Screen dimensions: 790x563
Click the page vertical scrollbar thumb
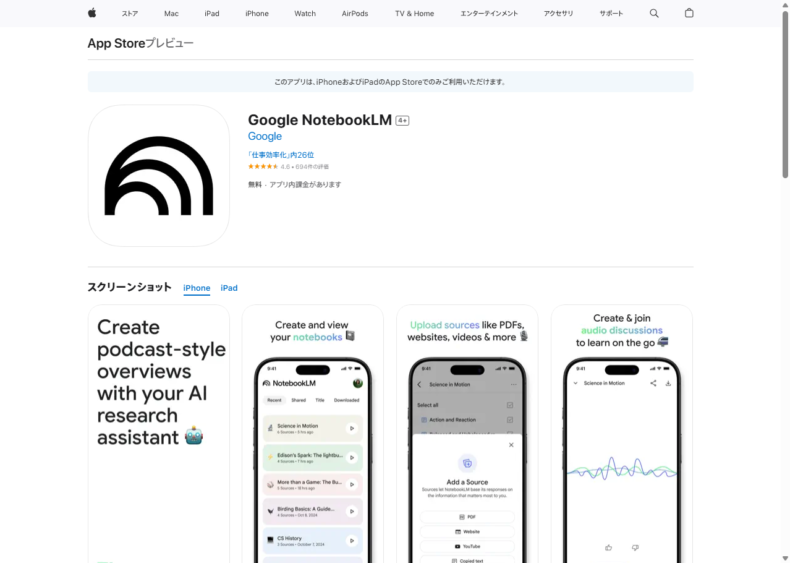tap(785, 94)
